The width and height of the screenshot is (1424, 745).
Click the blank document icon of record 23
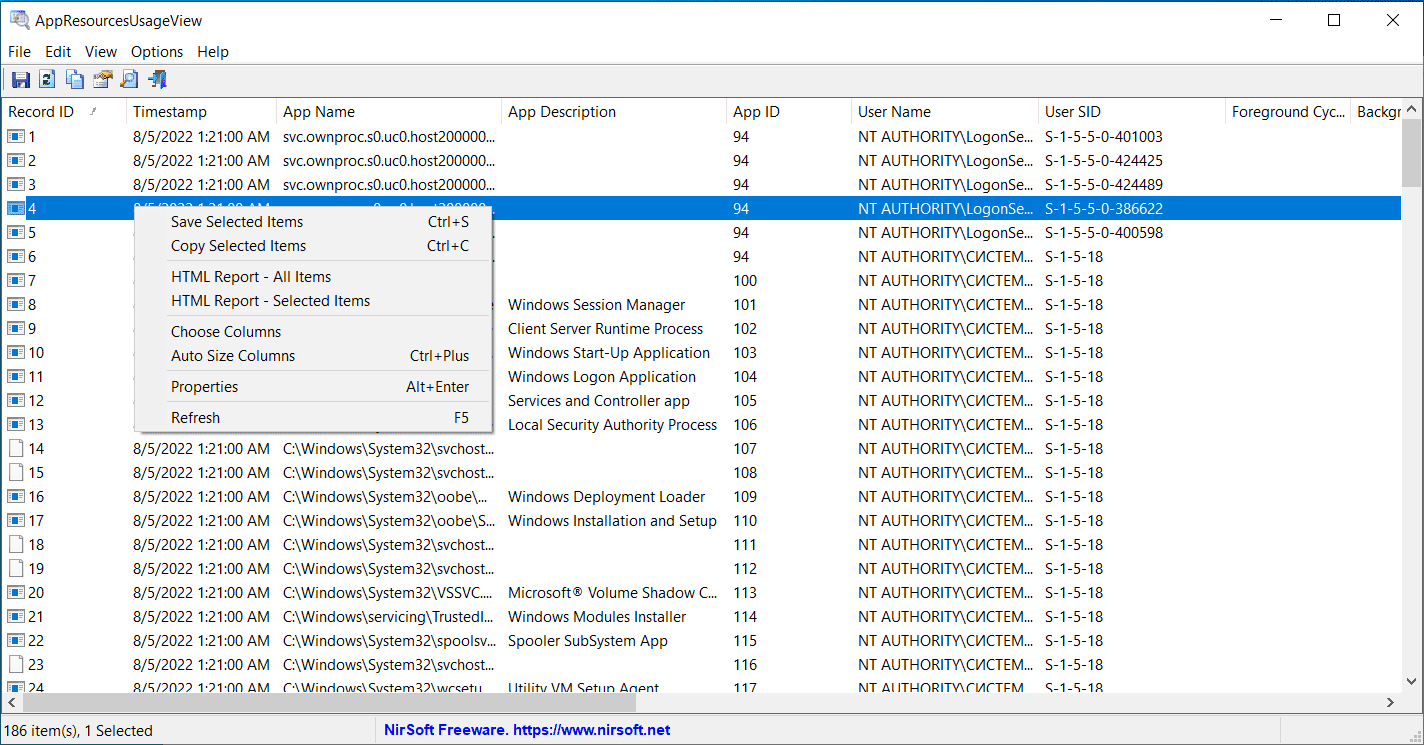(x=16, y=665)
